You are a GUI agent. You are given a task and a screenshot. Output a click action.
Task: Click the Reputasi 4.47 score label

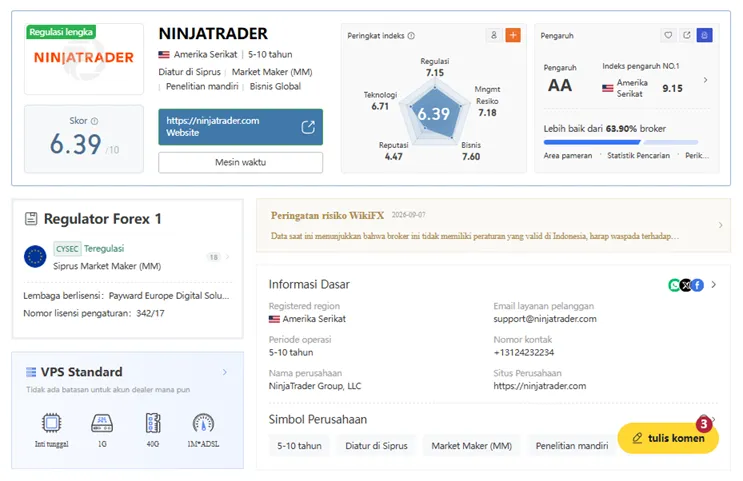coord(393,151)
